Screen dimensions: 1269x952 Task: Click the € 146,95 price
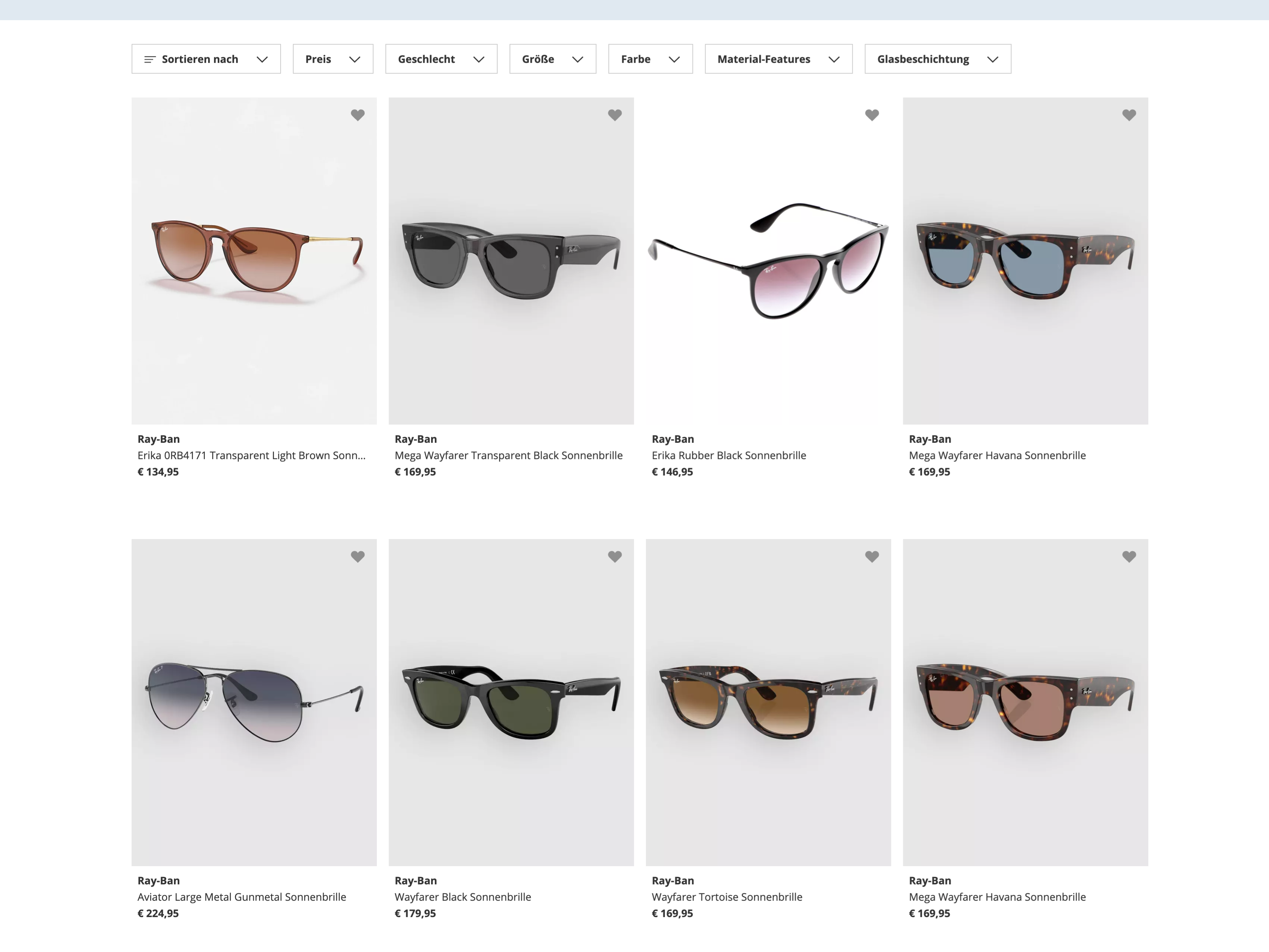[x=672, y=472]
